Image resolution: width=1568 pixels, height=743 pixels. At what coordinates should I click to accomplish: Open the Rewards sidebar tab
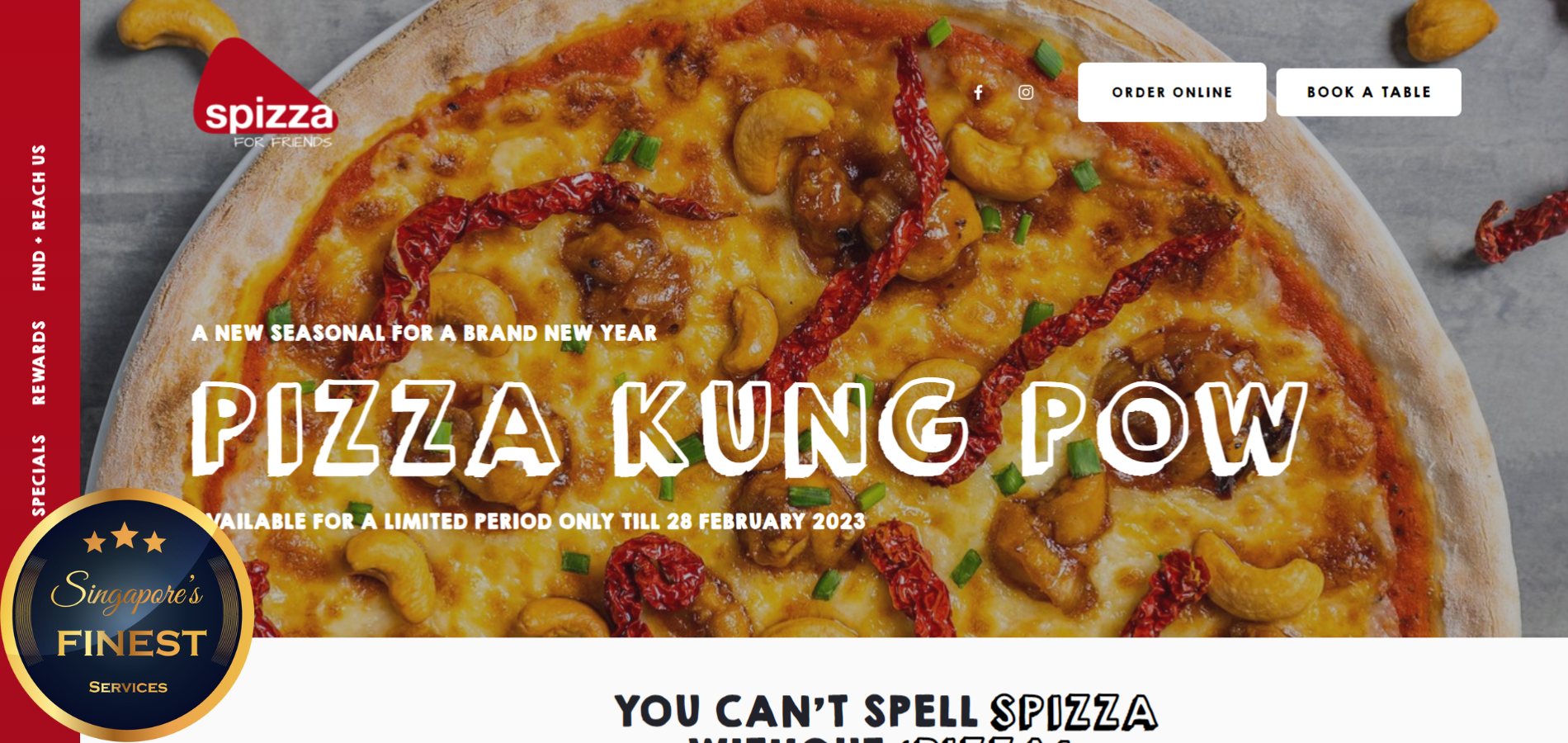pos(39,362)
